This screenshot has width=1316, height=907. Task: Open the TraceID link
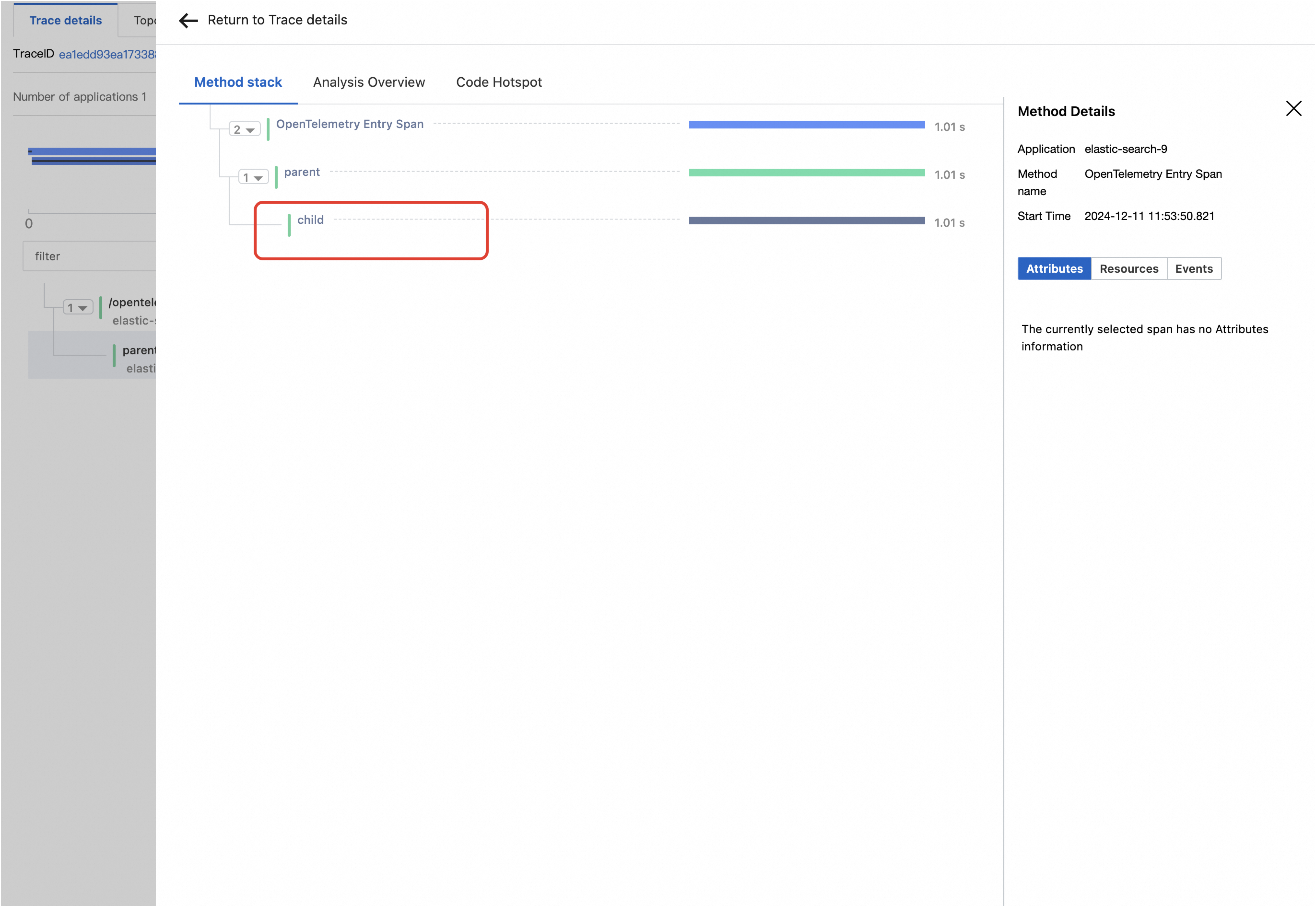(x=107, y=55)
